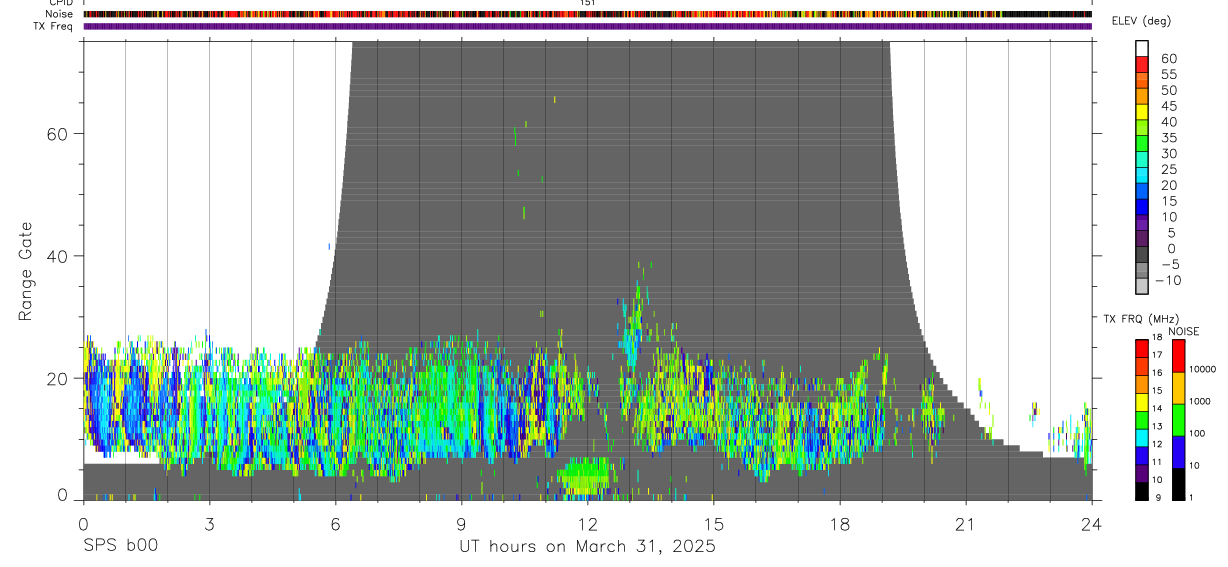1228x567 pixels.
Task: Click the 14 label on the TX FRQ scale
Action: (x=1157, y=408)
